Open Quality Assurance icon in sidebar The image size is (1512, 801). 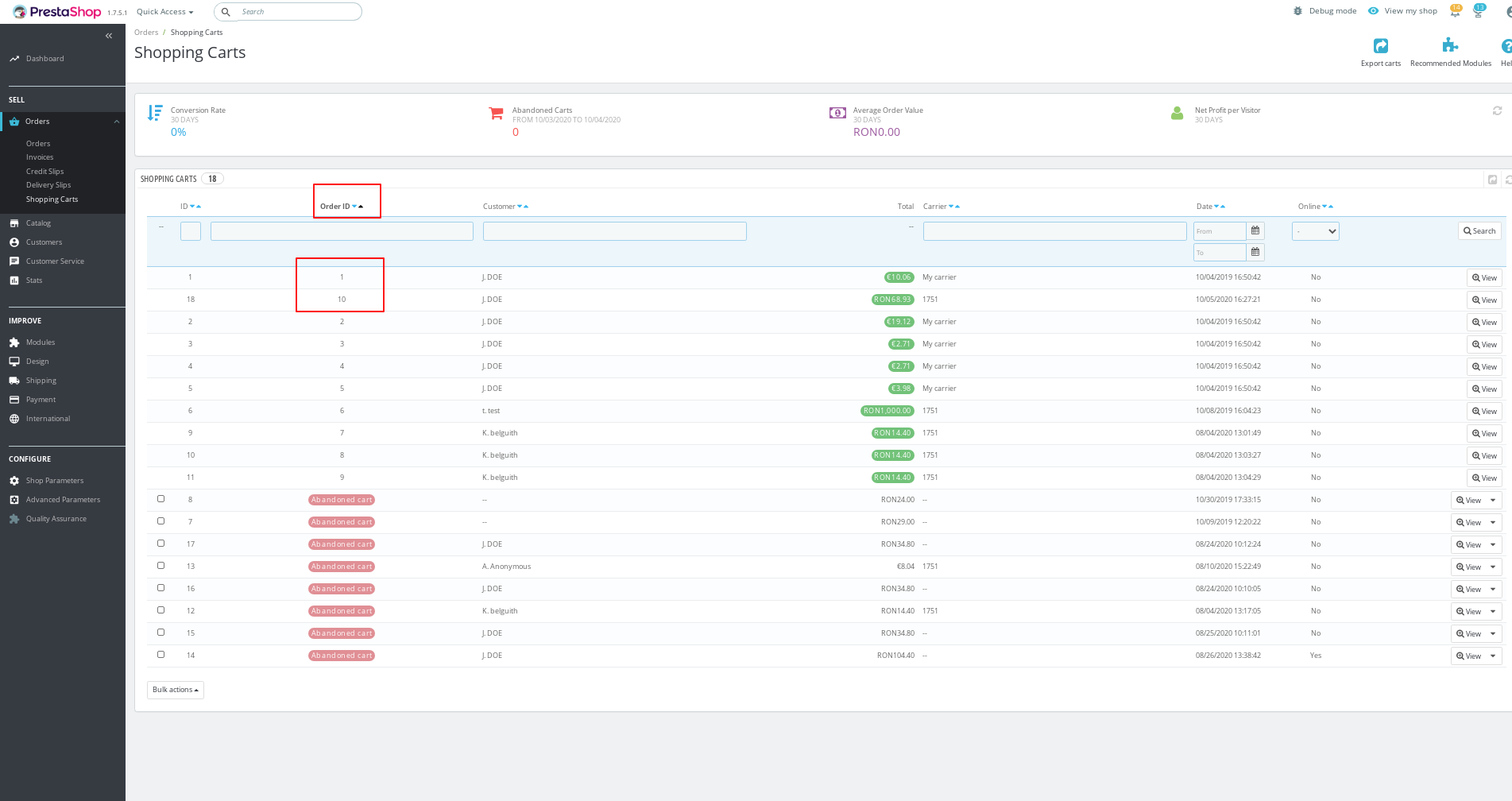pyautogui.click(x=14, y=519)
